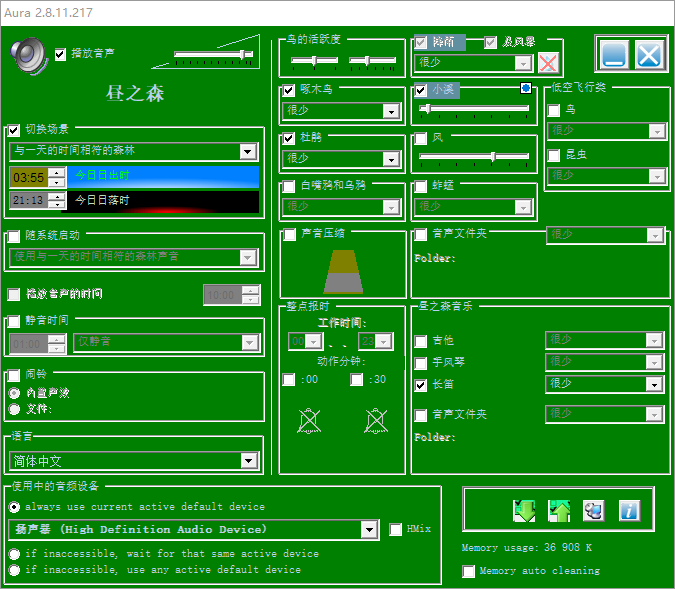Screen dimensions: 675x589
Task: Toggle 啄木鸟 checkbox
Action: click(288, 90)
